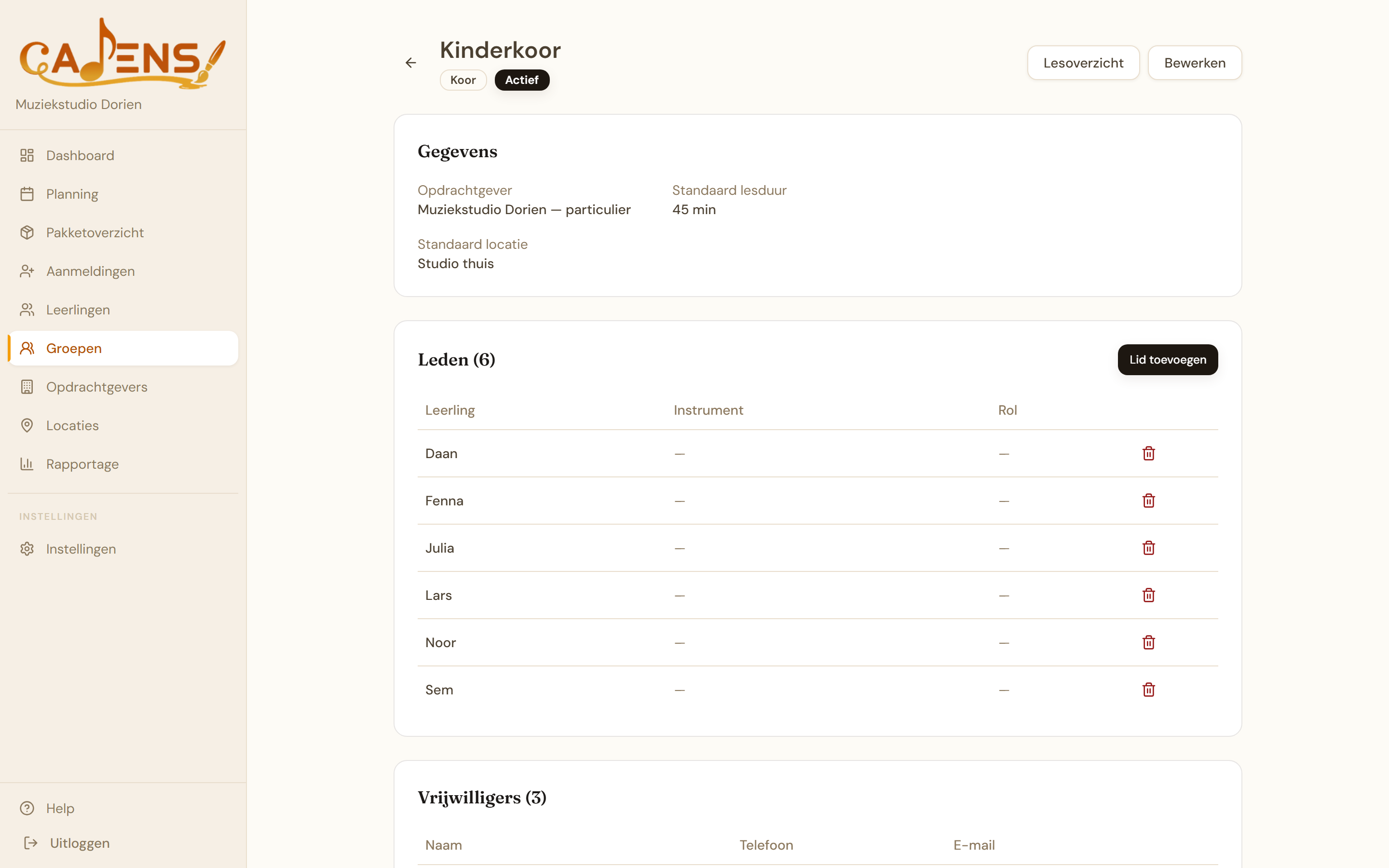This screenshot has height=868, width=1389.
Task: Remove Fenna using the trash icon
Action: (x=1148, y=501)
